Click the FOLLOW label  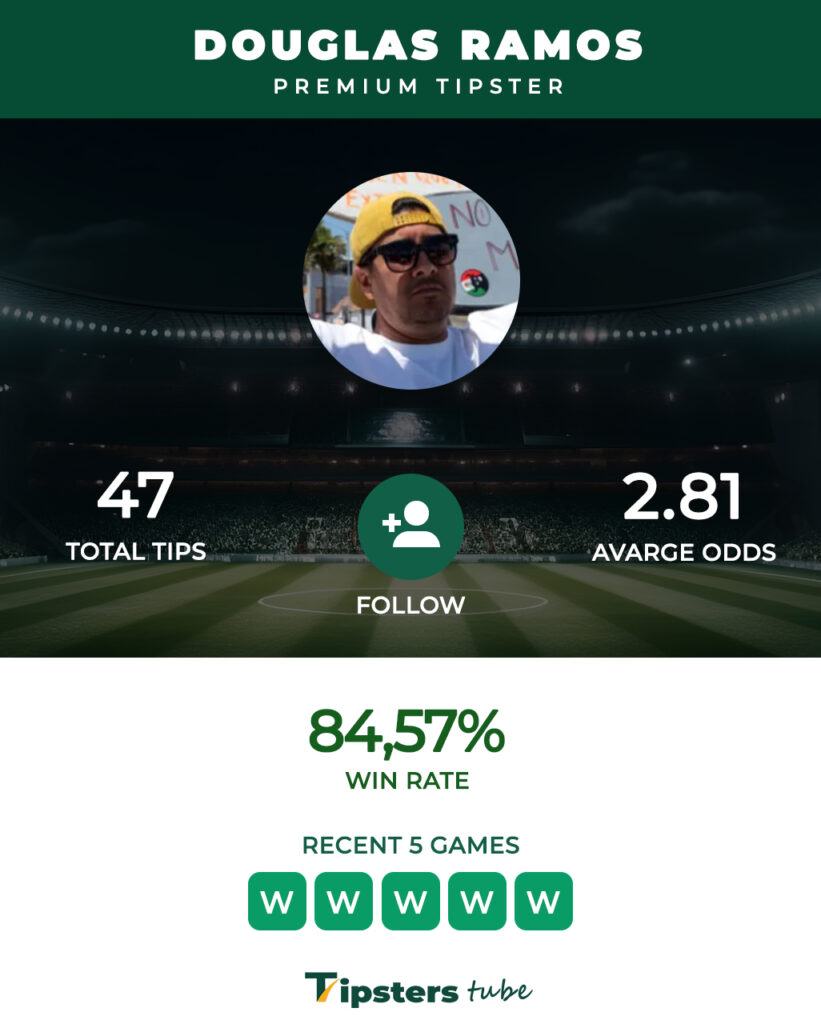[x=410, y=605]
